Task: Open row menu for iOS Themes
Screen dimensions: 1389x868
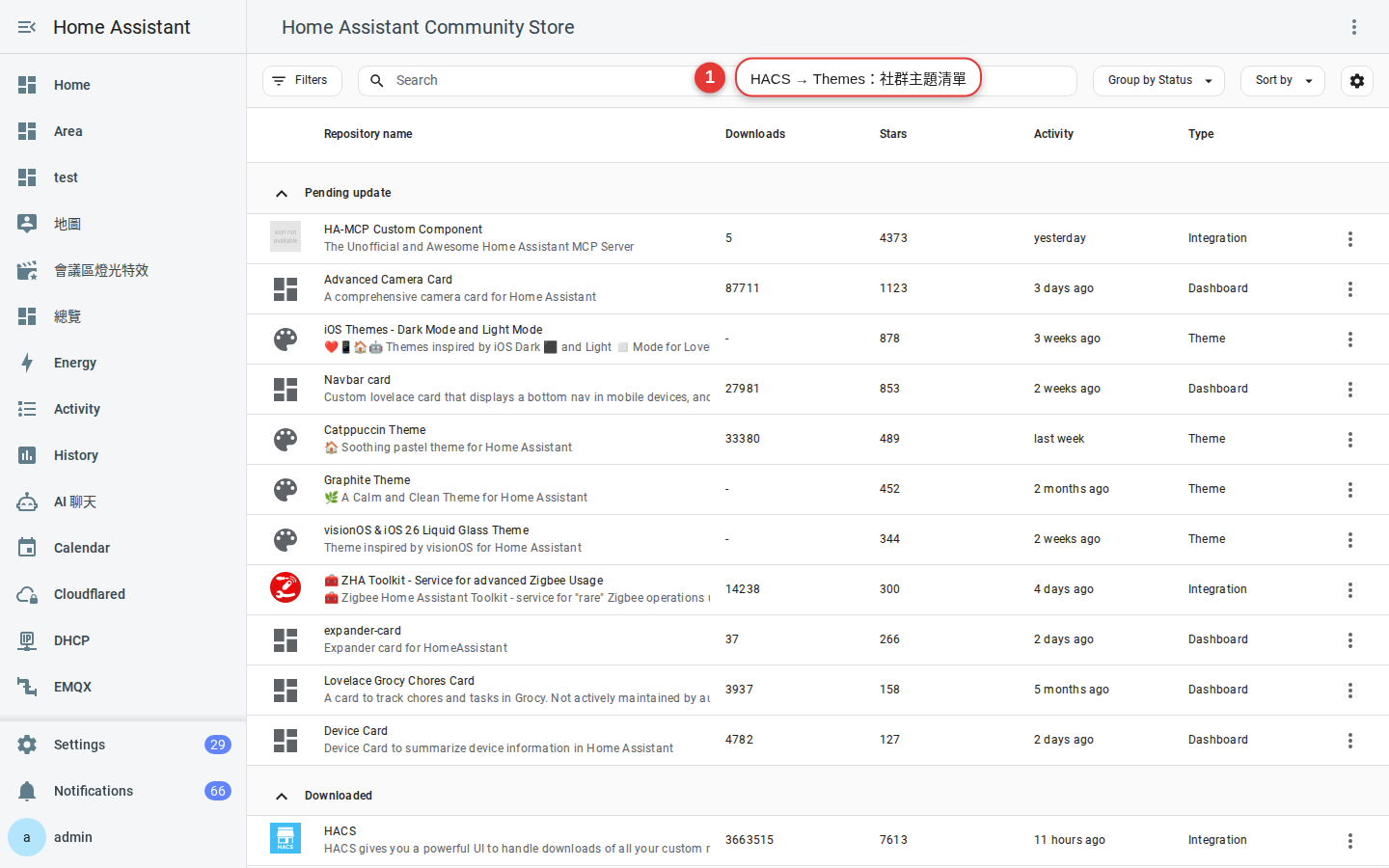Action: (x=1350, y=339)
